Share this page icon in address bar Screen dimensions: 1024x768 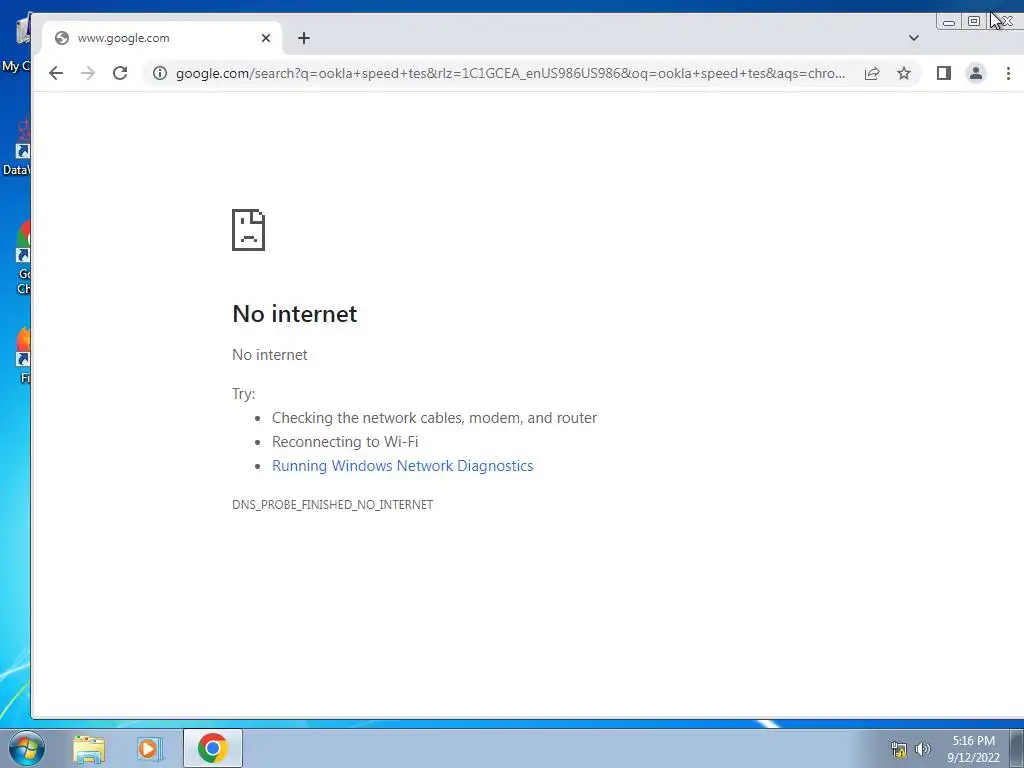[x=872, y=73]
